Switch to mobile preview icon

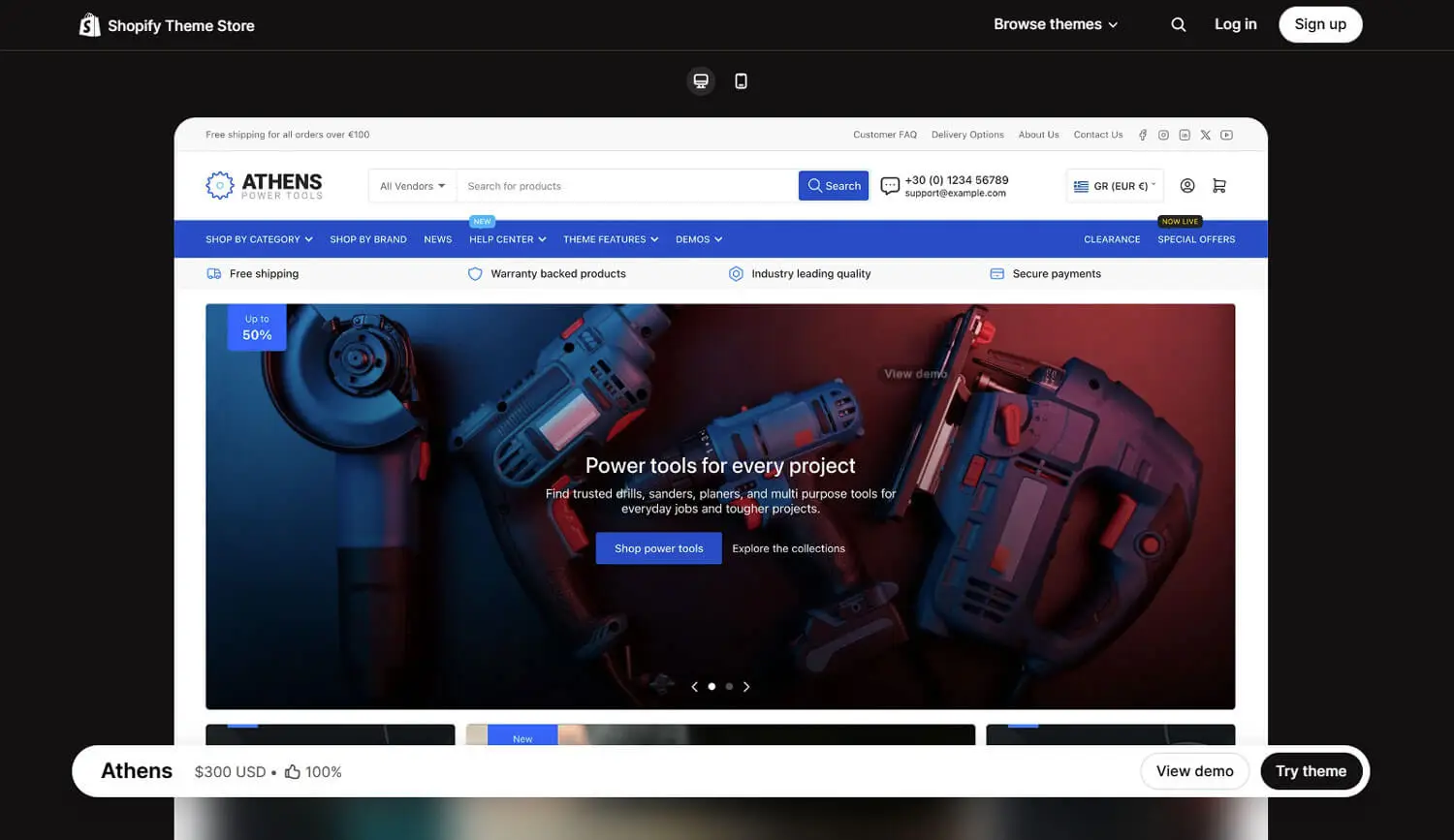741,81
